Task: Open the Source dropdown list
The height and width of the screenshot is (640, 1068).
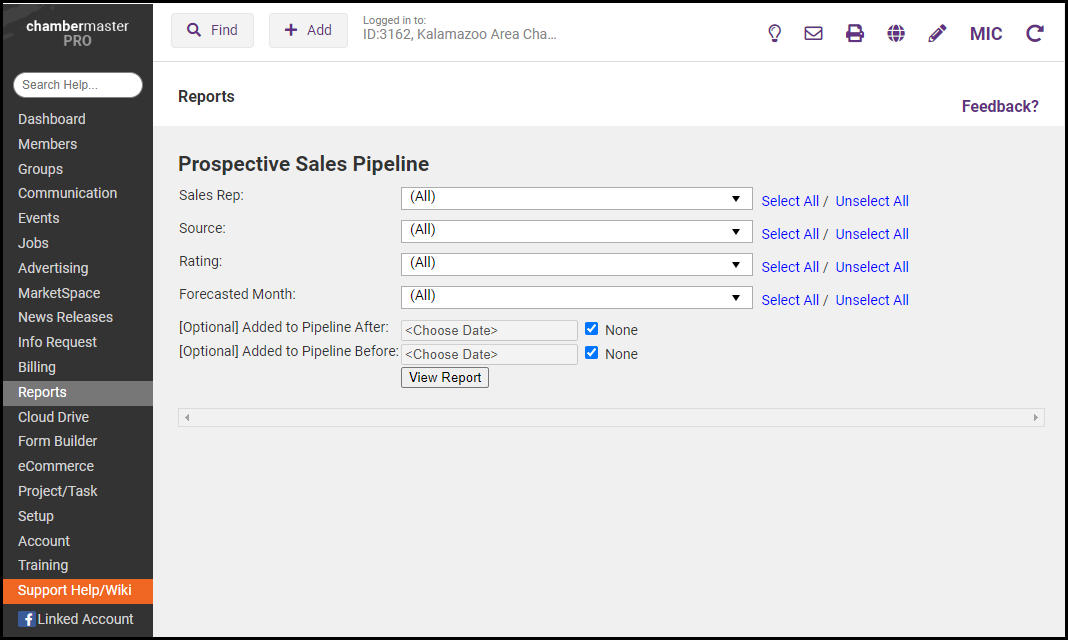Action: (576, 231)
